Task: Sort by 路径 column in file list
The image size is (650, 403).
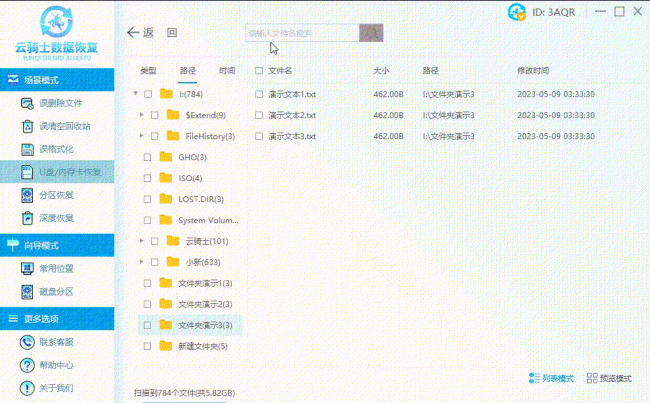Action: click(x=431, y=70)
